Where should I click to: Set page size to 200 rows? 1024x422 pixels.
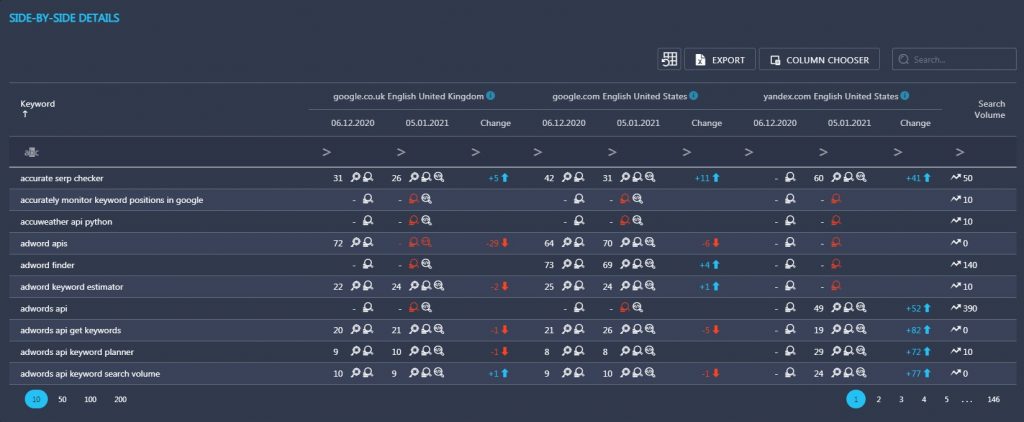click(x=120, y=399)
